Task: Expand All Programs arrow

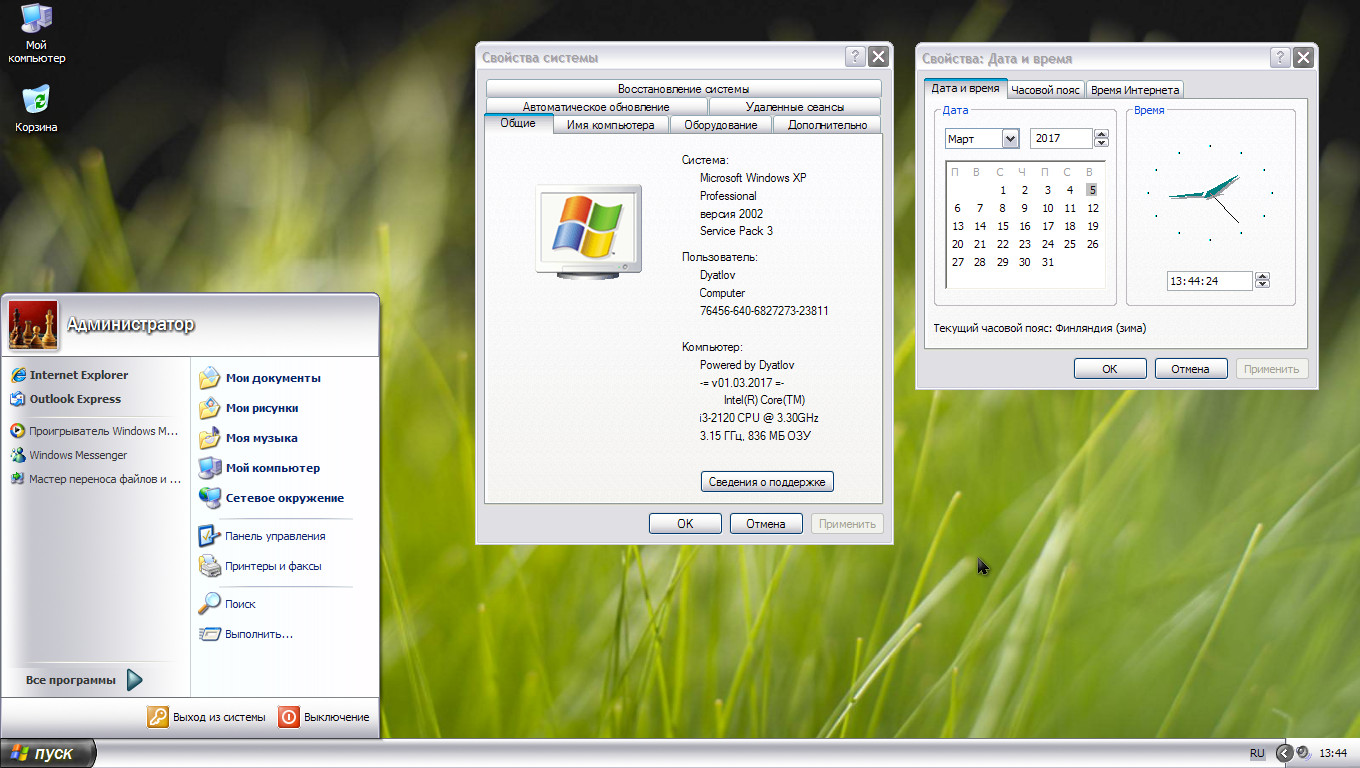Action: (134, 680)
